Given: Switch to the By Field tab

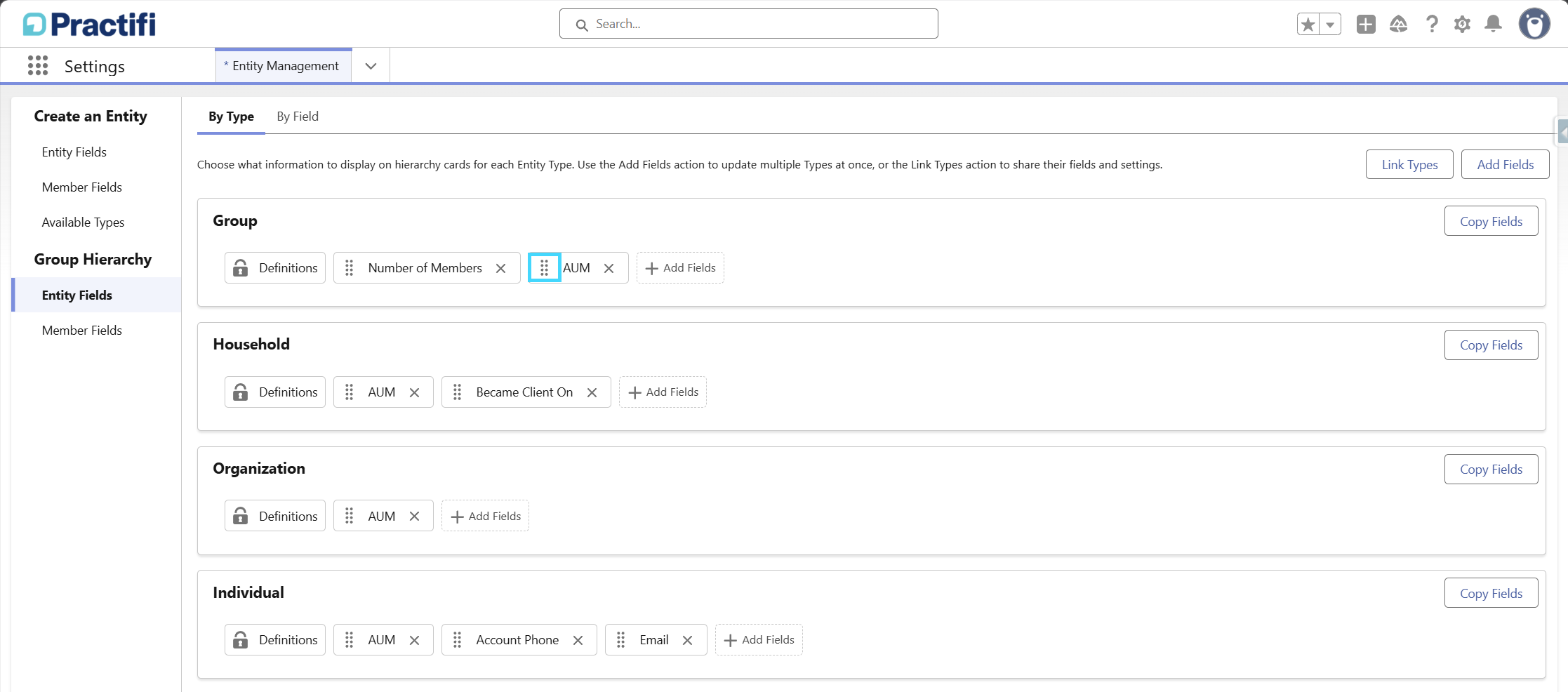Looking at the screenshot, I should [298, 117].
